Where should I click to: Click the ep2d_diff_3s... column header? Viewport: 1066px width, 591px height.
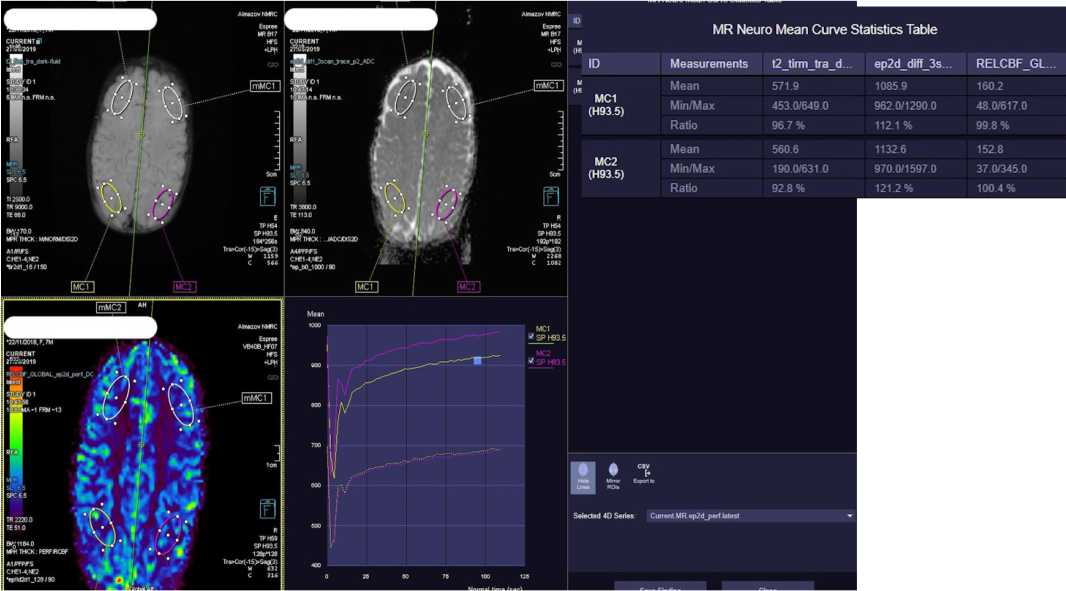[x=916, y=64]
